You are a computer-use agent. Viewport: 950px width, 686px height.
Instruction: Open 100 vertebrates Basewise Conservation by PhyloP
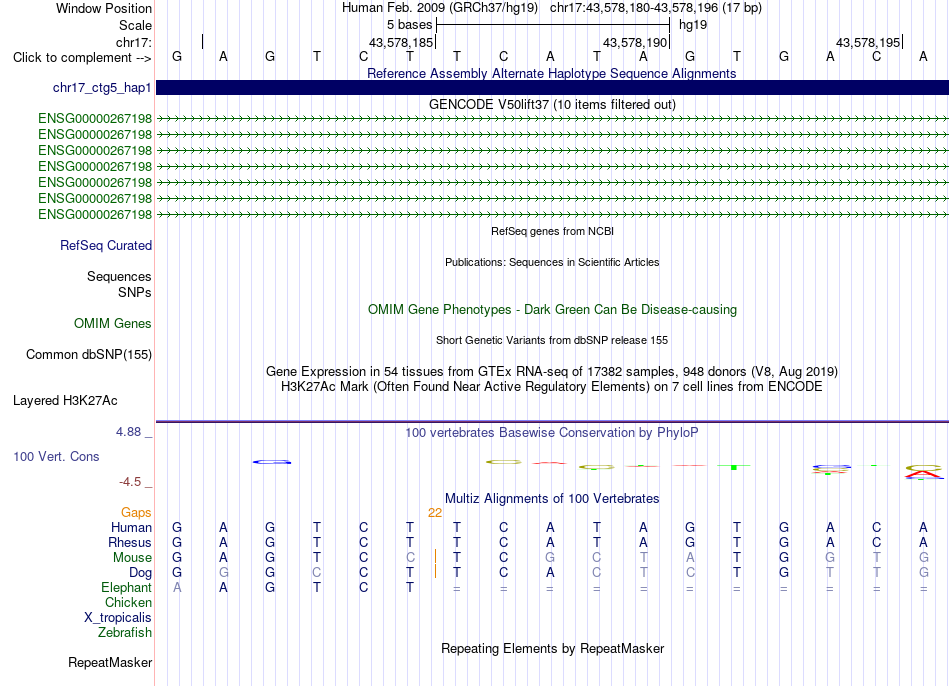(x=552, y=432)
